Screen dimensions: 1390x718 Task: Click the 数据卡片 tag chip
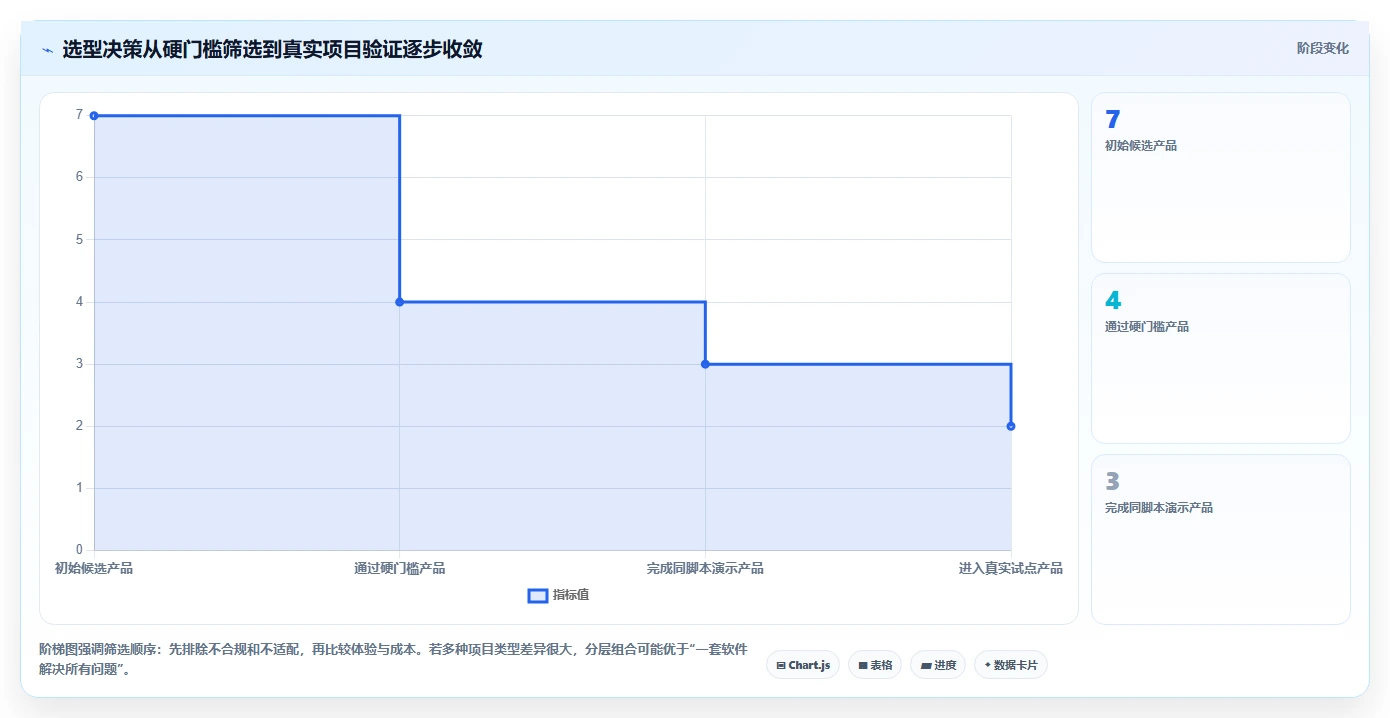tap(1010, 665)
